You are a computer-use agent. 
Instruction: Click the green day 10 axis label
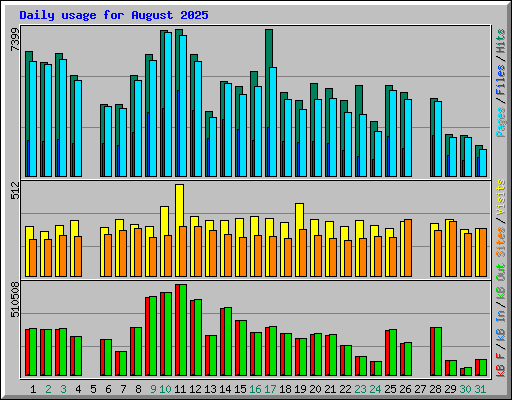(x=165, y=389)
